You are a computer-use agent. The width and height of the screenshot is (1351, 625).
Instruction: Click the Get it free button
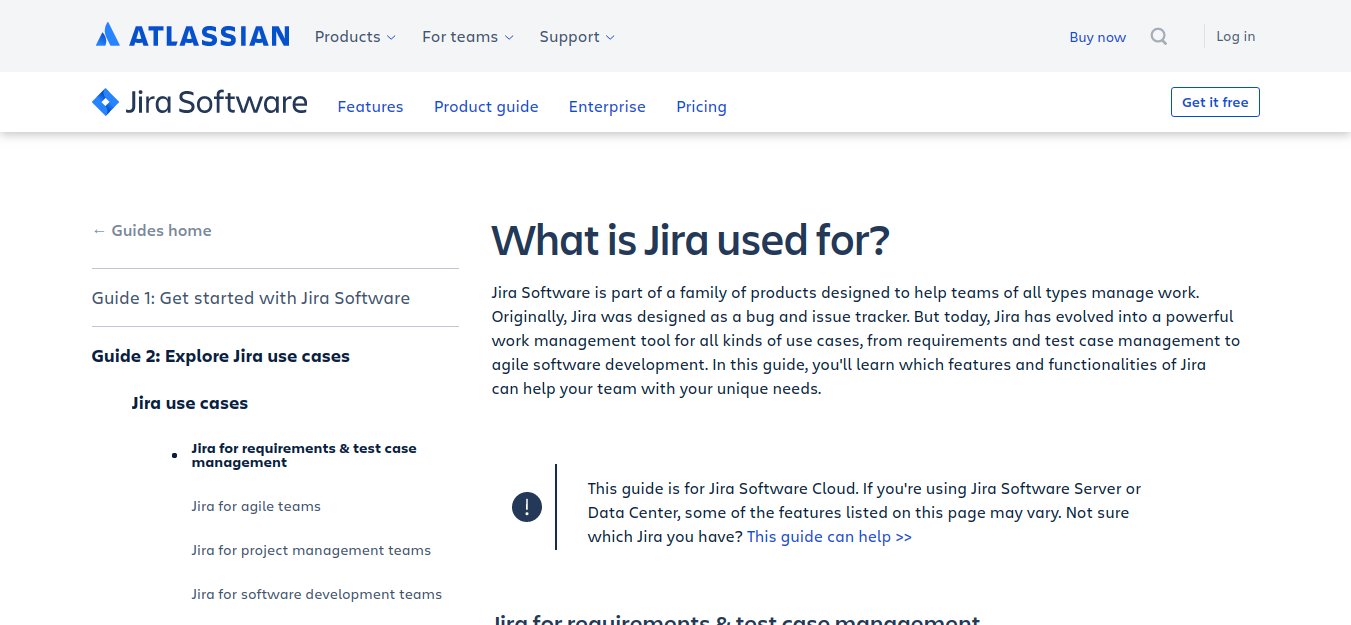pos(1215,102)
